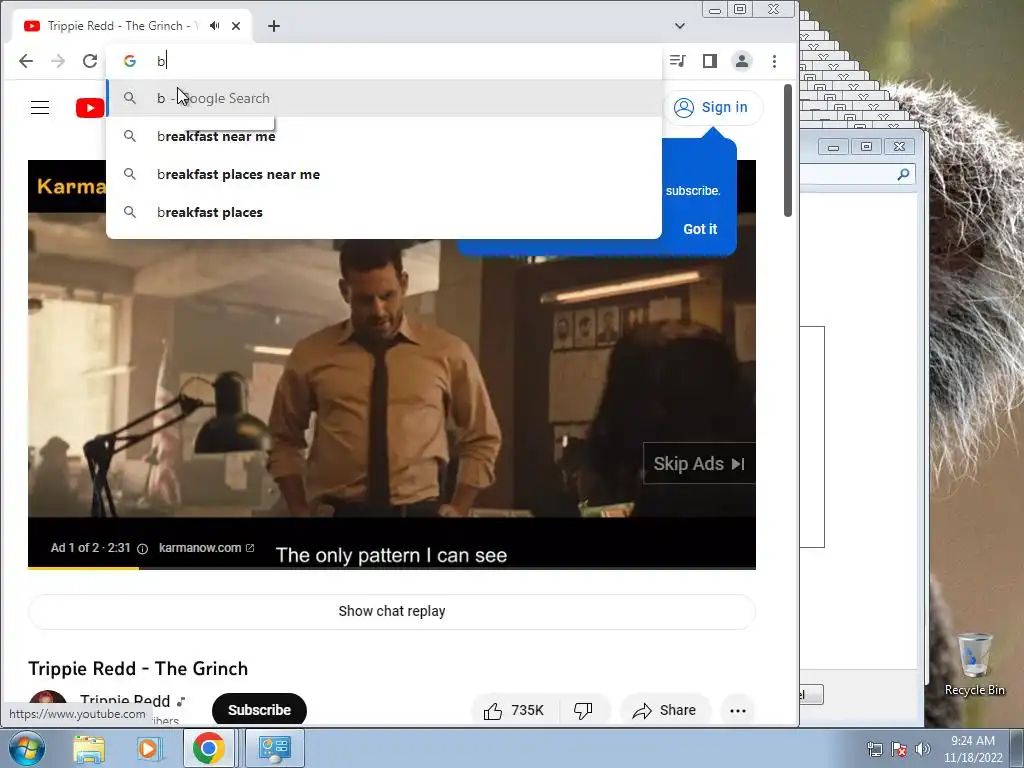Dislike the video with thumbs down
The height and width of the screenshot is (768, 1024).
[x=583, y=711]
